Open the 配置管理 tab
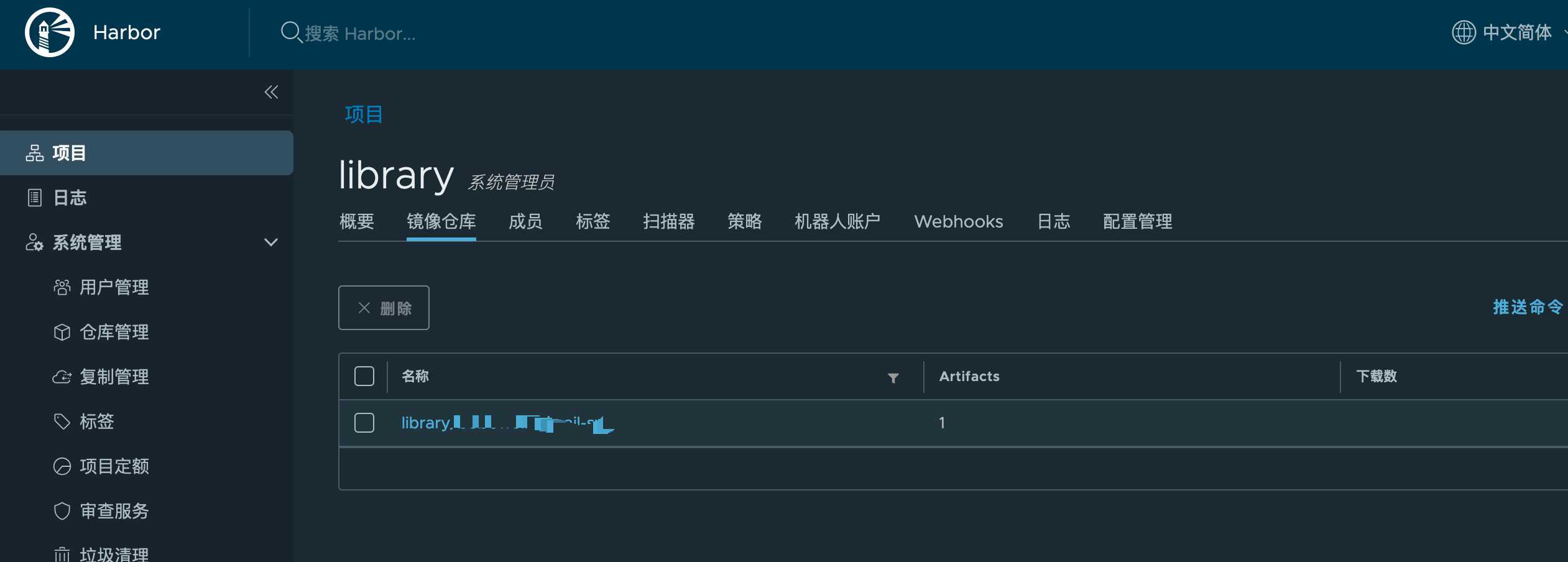 (x=1138, y=221)
